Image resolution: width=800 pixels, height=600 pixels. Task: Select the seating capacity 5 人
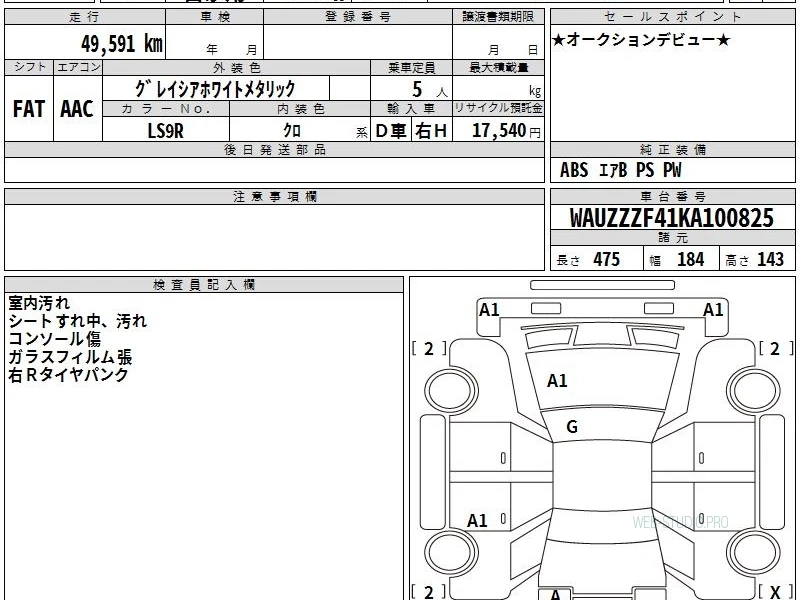(x=429, y=90)
